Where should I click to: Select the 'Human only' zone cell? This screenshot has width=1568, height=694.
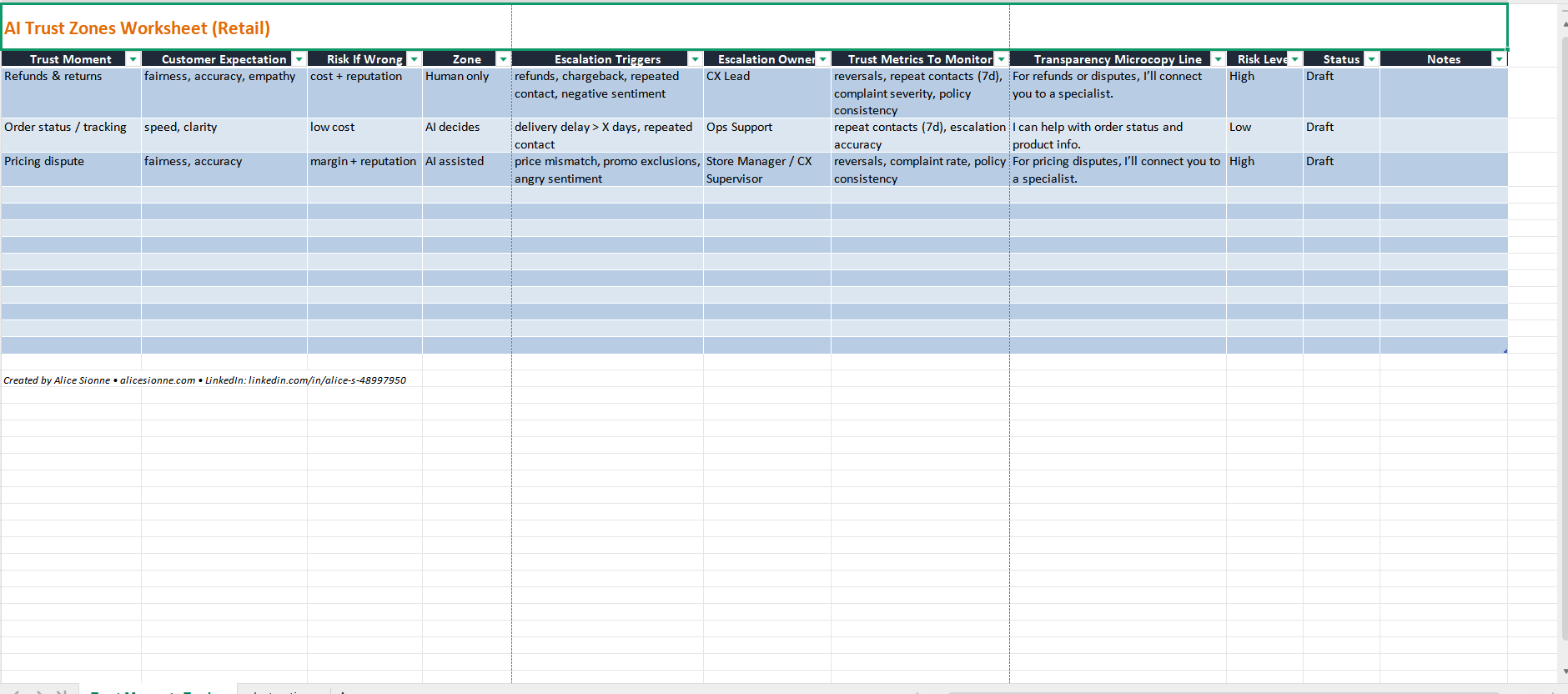pos(467,93)
